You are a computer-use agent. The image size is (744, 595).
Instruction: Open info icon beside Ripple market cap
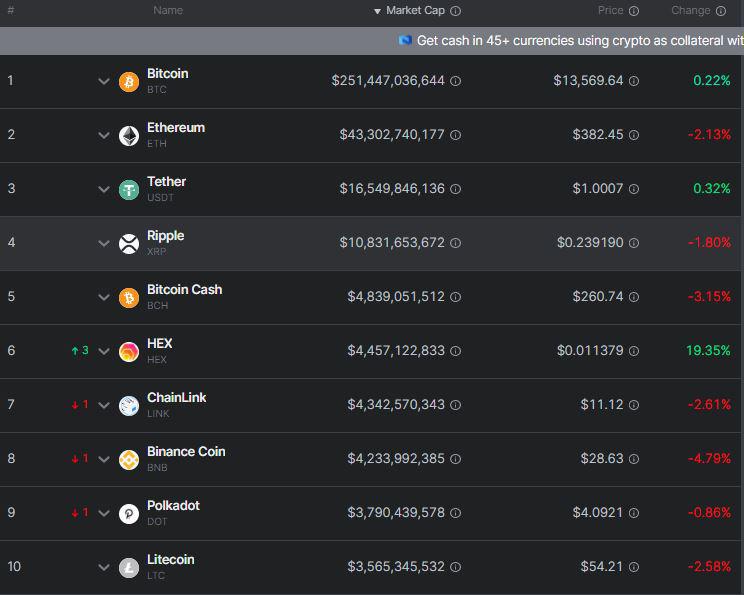coord(456,243)
